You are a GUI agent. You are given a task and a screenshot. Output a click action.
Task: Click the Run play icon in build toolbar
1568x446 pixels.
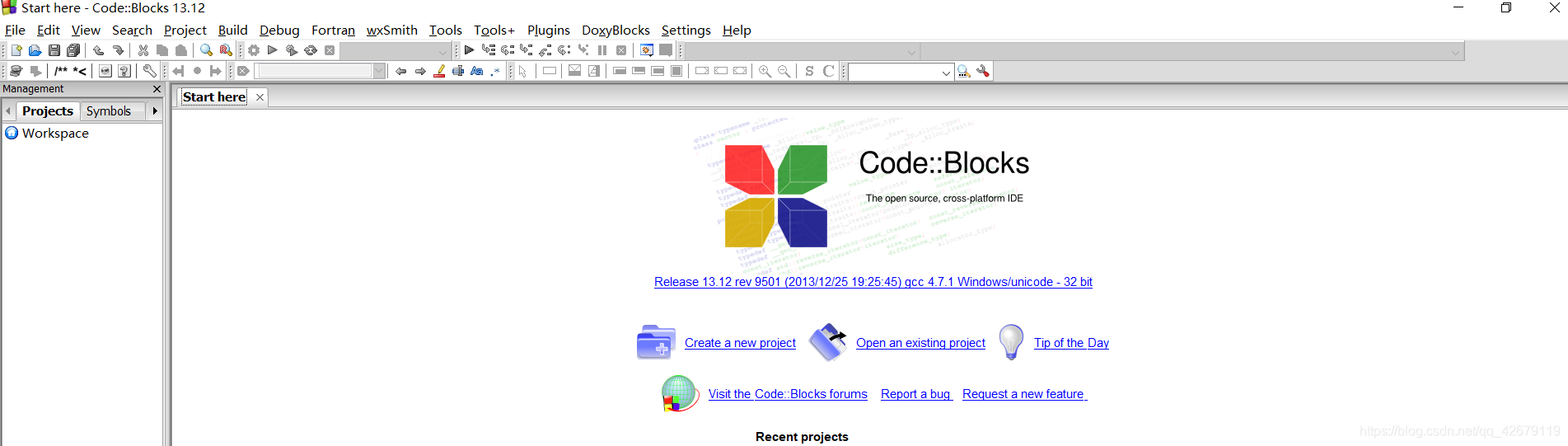[272, 50]
